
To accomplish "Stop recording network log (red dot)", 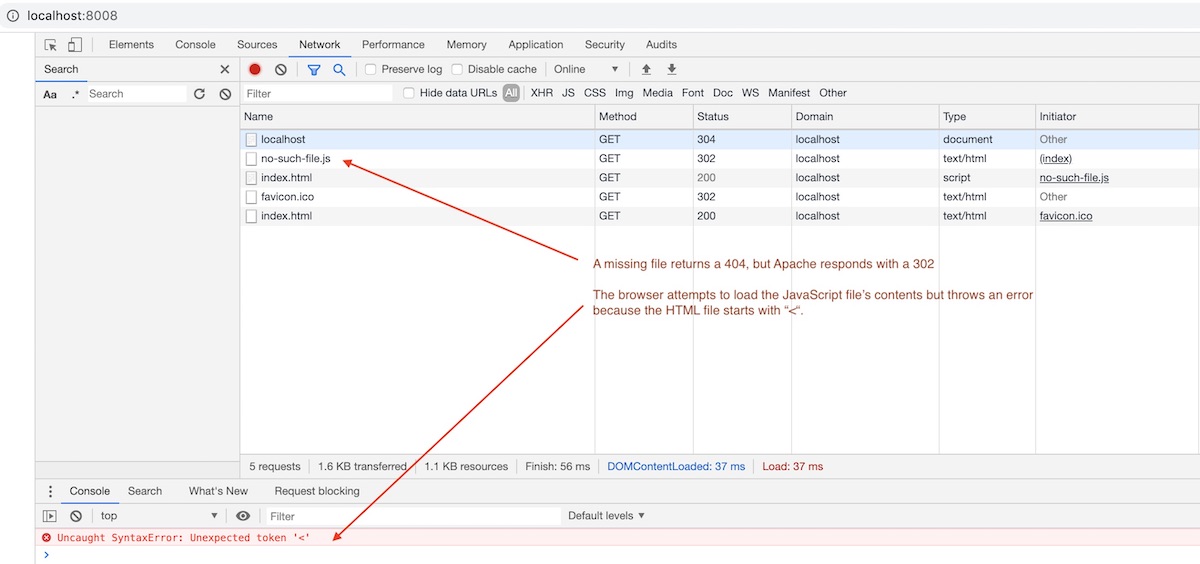I will [255, 69].
